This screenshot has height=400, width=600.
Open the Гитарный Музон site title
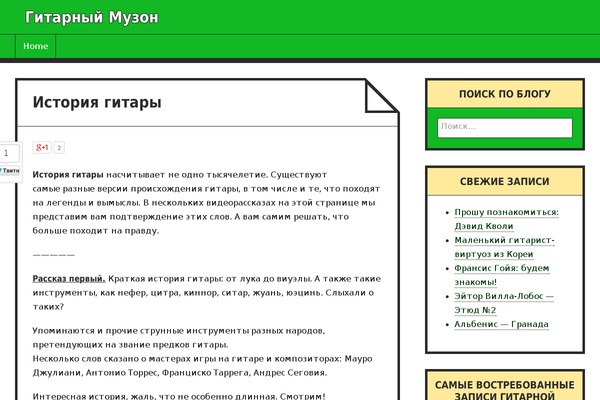(x=91, y=18)
